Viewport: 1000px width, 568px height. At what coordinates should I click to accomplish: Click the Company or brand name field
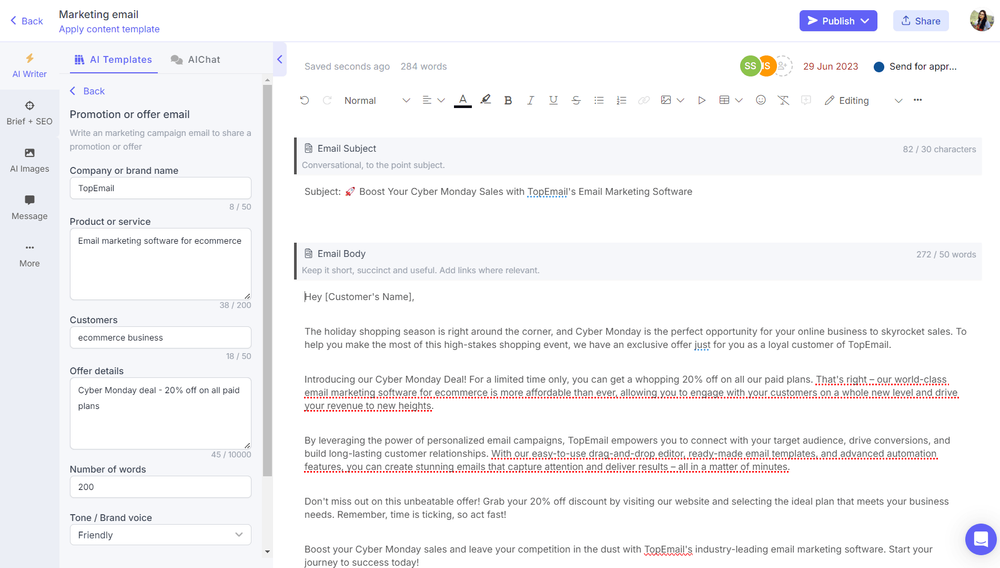tap(160, 188)
